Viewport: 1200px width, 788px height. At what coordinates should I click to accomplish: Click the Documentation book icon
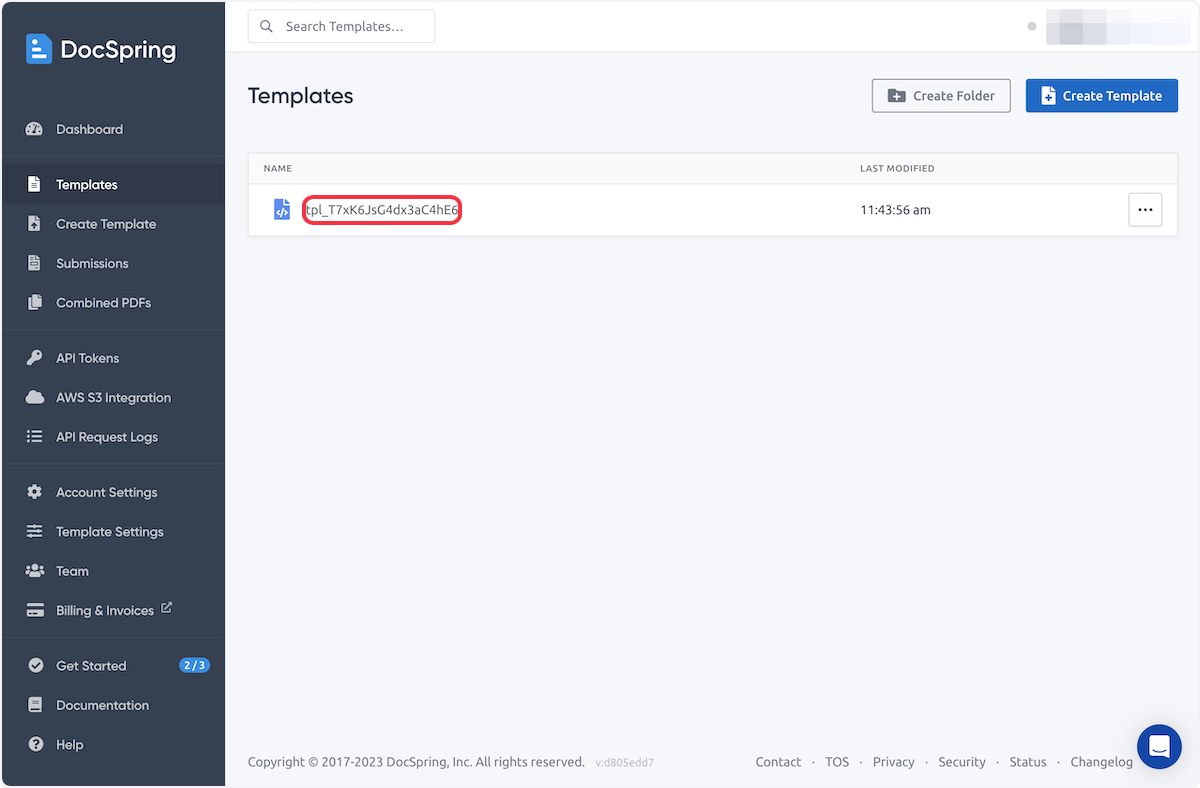[35, 705]
